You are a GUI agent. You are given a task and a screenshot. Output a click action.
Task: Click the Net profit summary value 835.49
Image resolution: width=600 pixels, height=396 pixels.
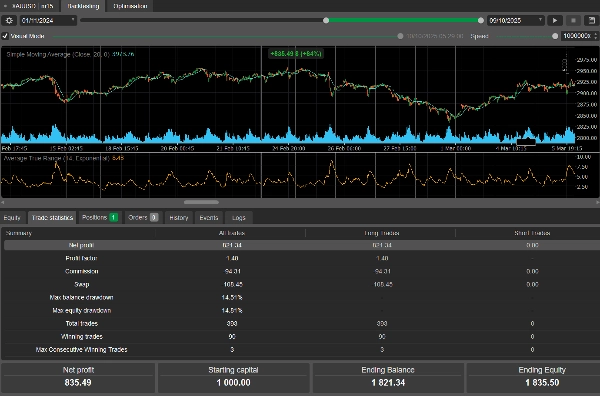point(78,383)
